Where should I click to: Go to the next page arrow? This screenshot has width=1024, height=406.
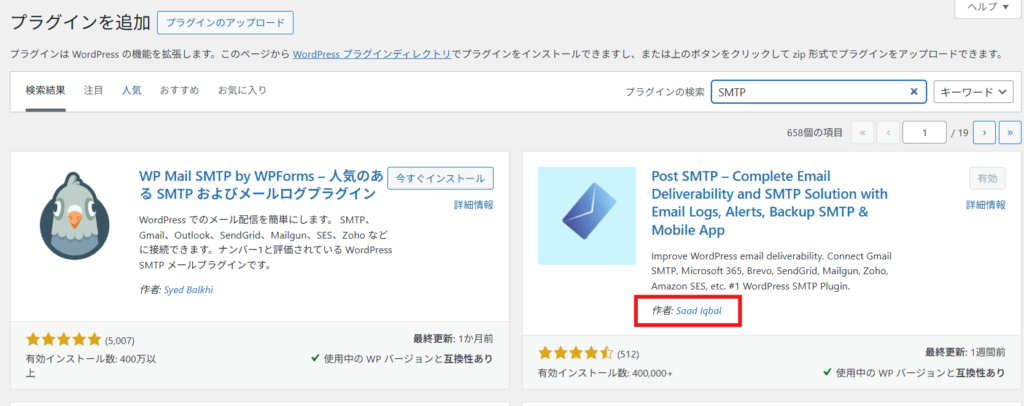click(984, 132)
